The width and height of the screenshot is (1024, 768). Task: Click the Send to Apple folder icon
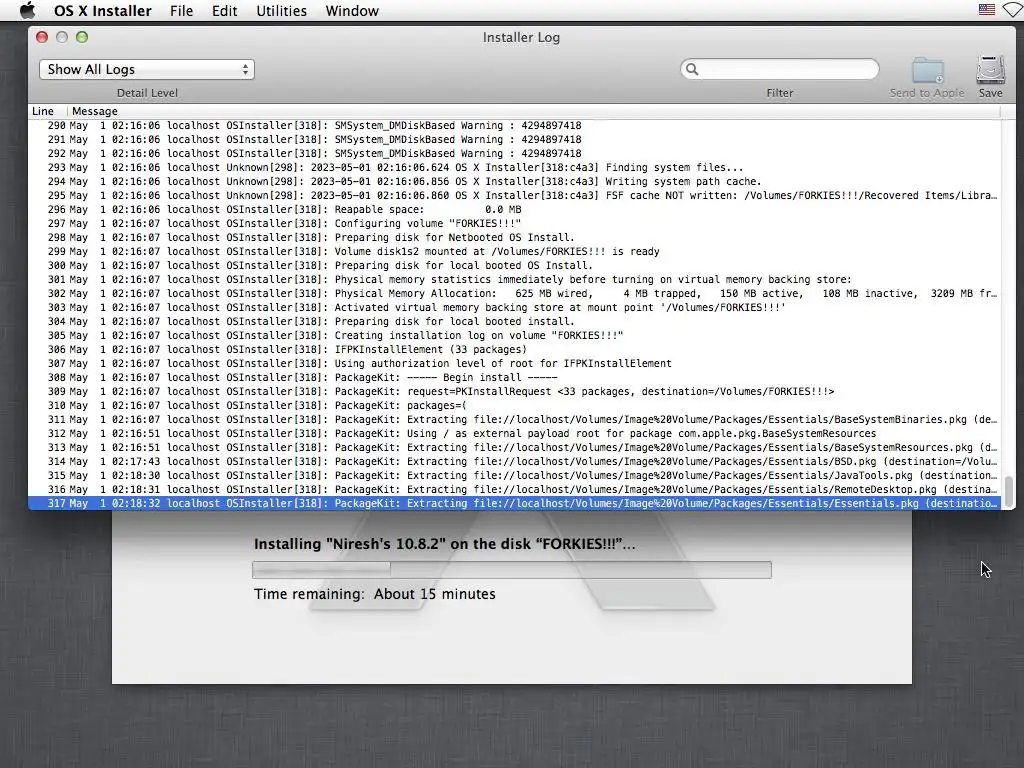point(927,71)
